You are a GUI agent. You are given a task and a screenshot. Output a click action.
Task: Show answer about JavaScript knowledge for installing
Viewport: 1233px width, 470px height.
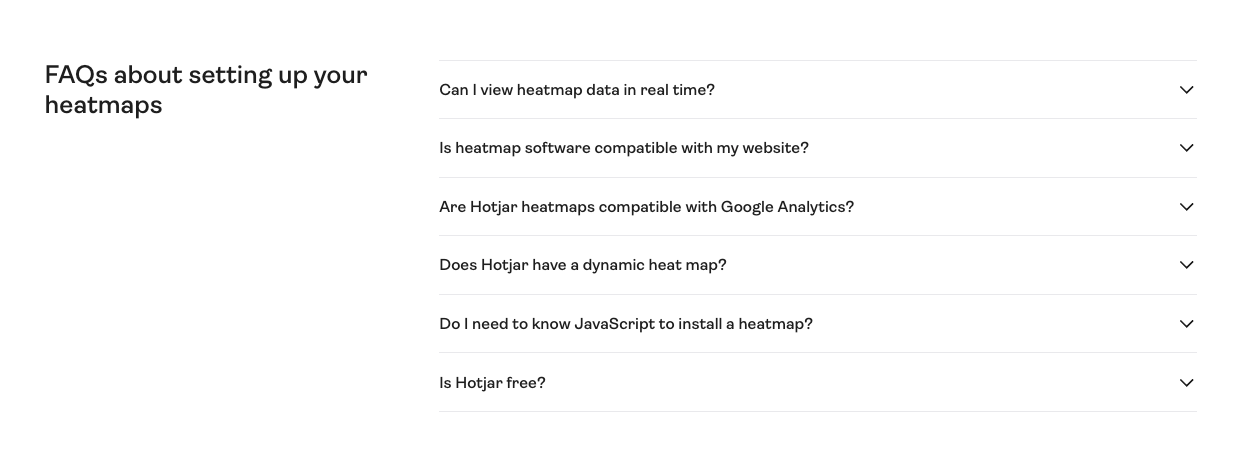pyautogui.click(x=626, y=324)
